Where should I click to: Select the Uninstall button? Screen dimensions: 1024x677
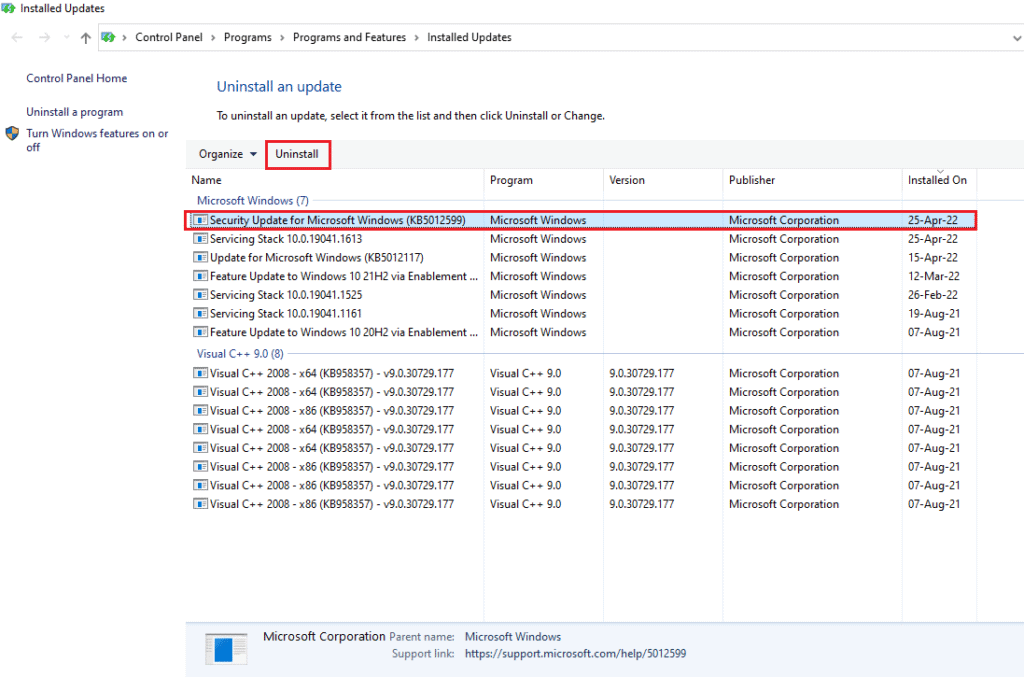(297, 154)
